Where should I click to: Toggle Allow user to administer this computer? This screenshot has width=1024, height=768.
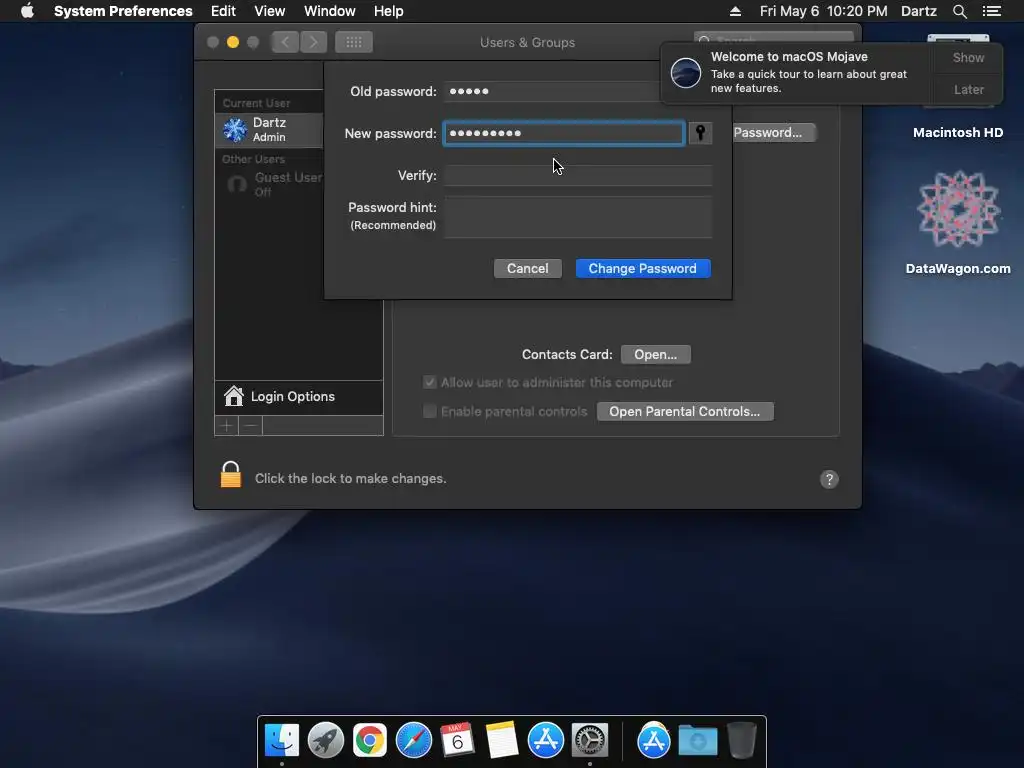tap(430, 383)
